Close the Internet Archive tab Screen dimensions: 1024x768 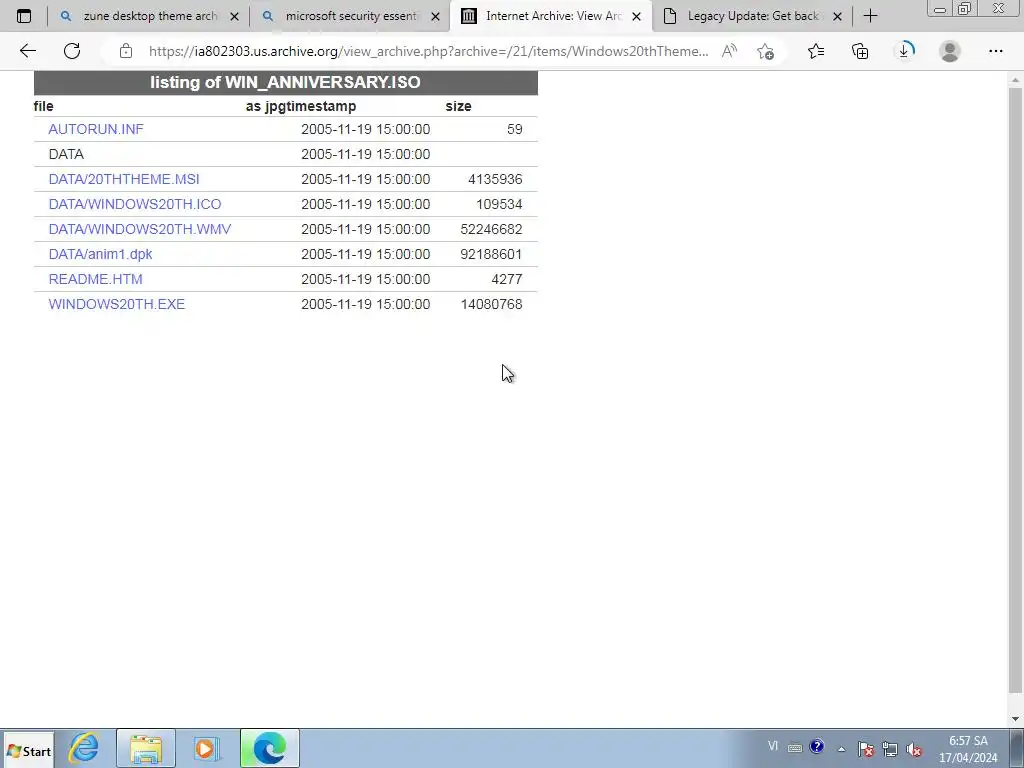tap(636, 17)
